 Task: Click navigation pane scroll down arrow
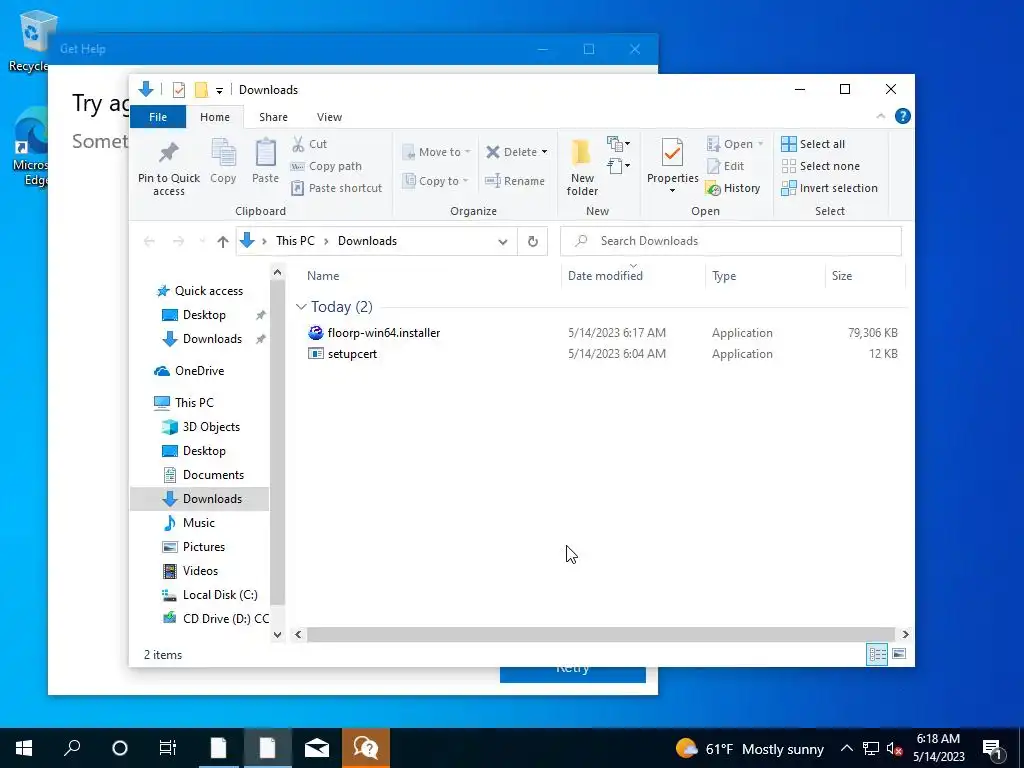coord(278,635)
